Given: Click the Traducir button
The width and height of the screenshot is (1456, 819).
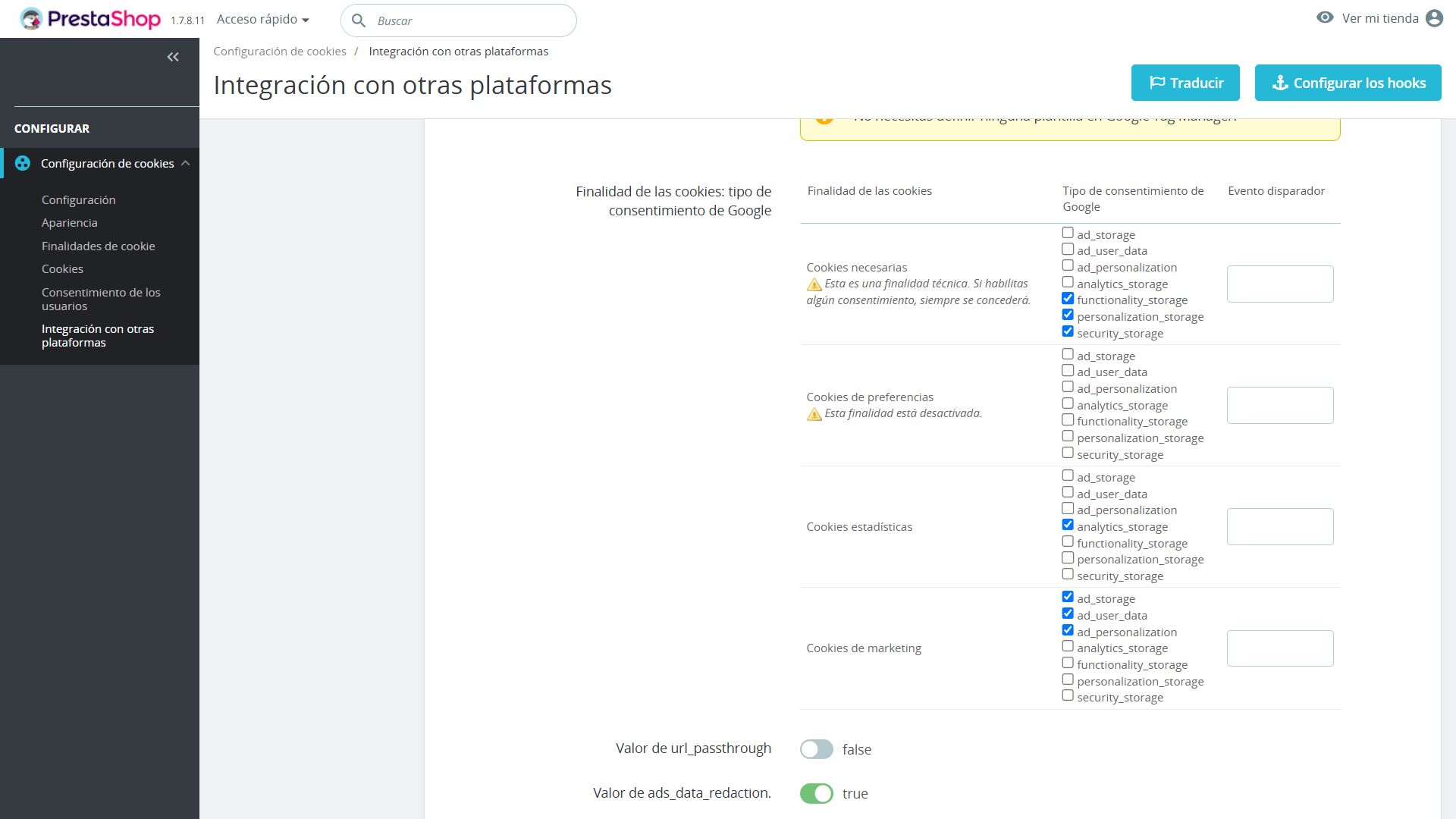Looking at the screenshot, I should (x=1185, y=83).
